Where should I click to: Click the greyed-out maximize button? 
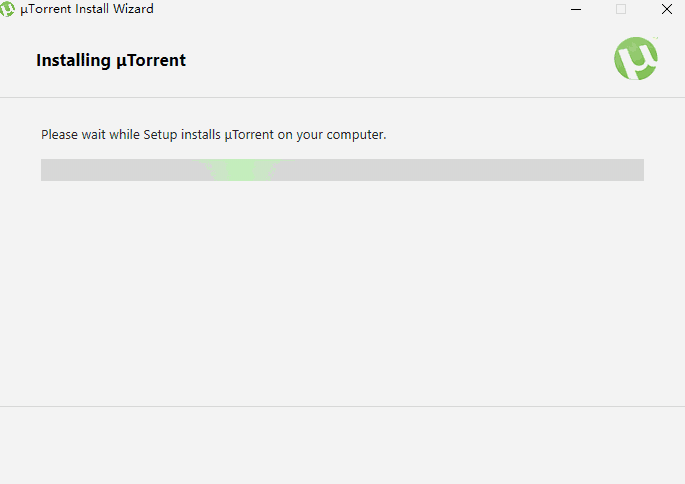tap(621, 9)
